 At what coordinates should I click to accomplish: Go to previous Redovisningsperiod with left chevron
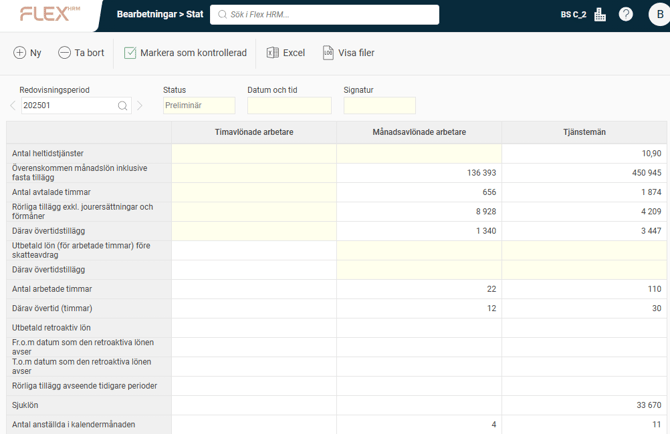pos(13,106)
